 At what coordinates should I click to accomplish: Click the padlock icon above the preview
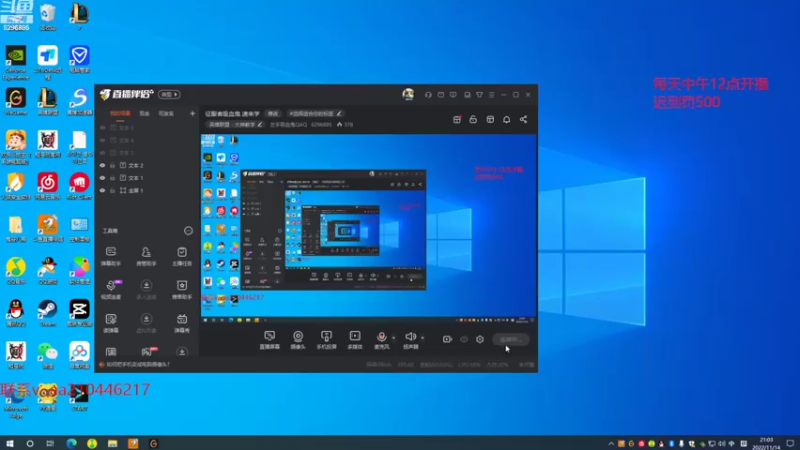point(473,119)
